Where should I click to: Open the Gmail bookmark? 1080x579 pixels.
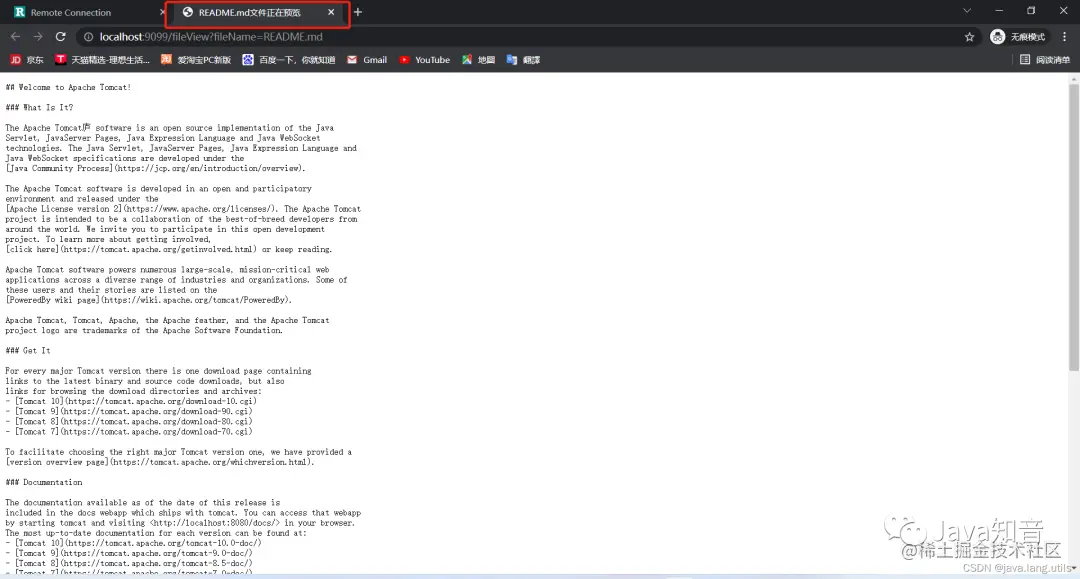[x=367, y=60]
